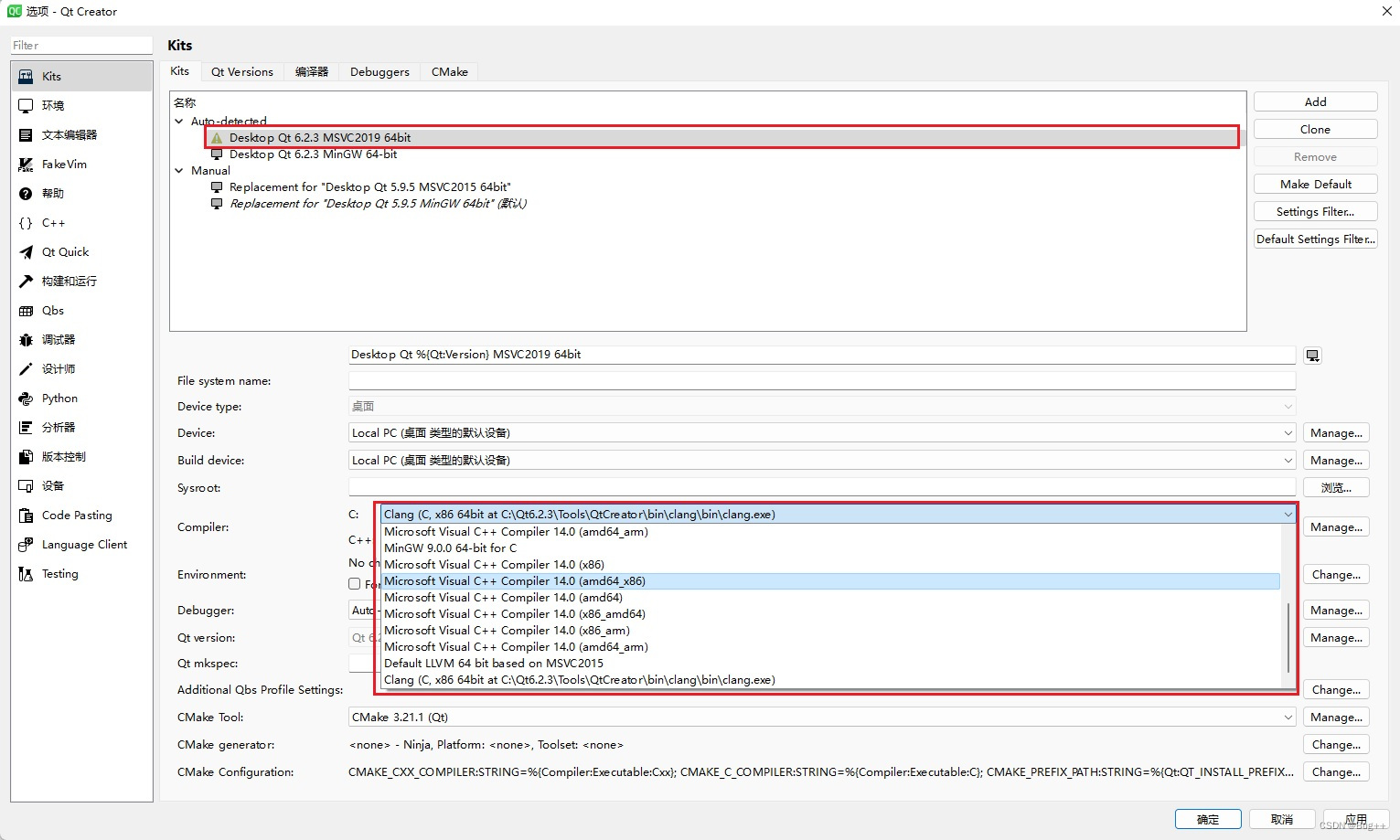Choose Microsoft Visual C++ Compiler 14.0 (x86)

click(830, 565)
